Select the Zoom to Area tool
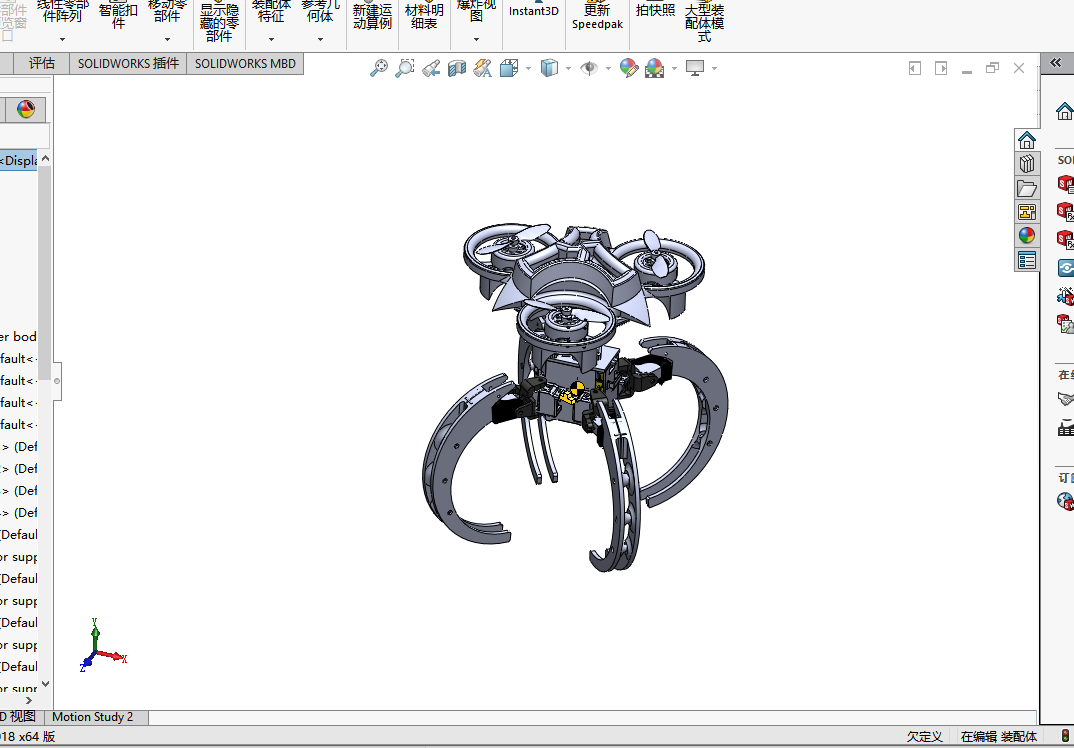The image size is (1074, 748). [x=405, y=68]
